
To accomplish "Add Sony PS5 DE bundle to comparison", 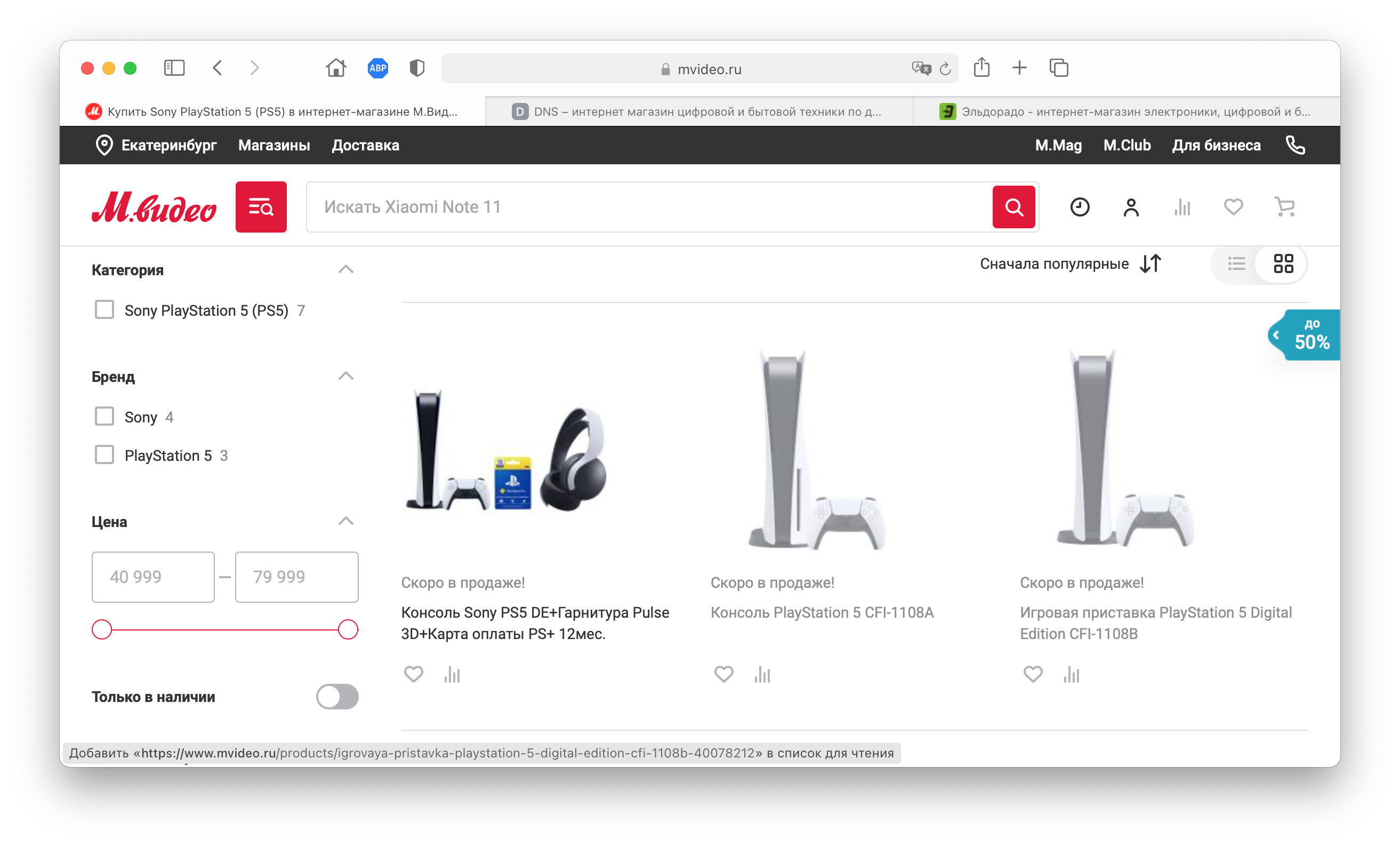I will pyautogui.click(x=452, y=674).
